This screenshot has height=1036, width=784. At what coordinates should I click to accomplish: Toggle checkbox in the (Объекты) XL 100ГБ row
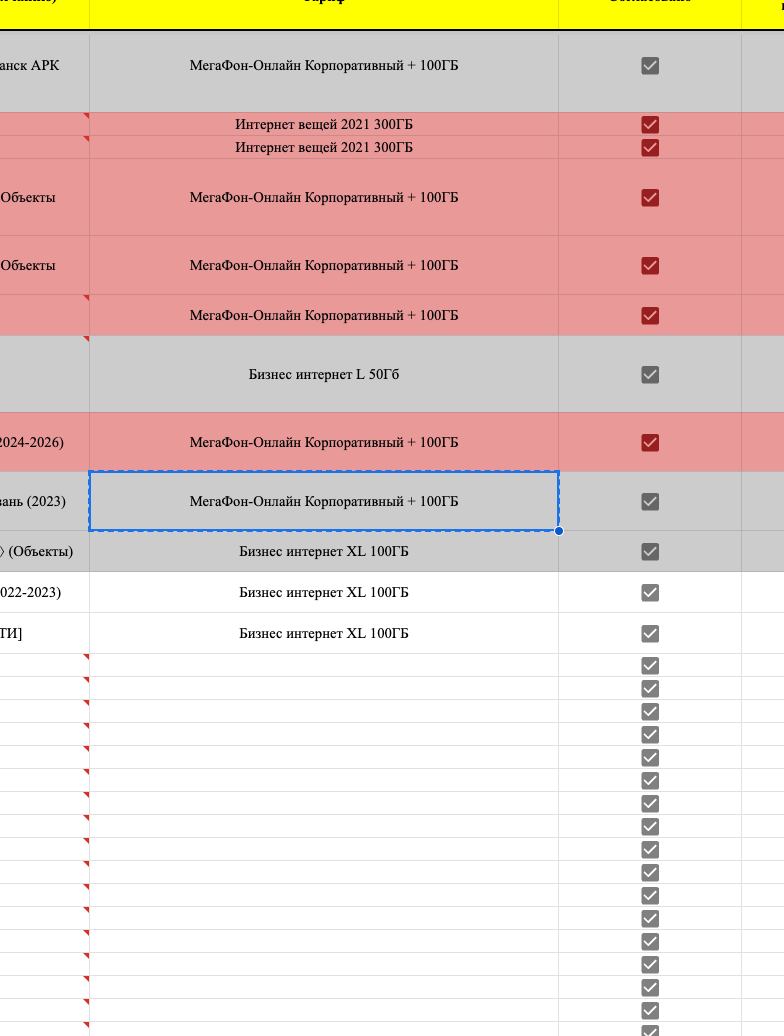point(650,551)
